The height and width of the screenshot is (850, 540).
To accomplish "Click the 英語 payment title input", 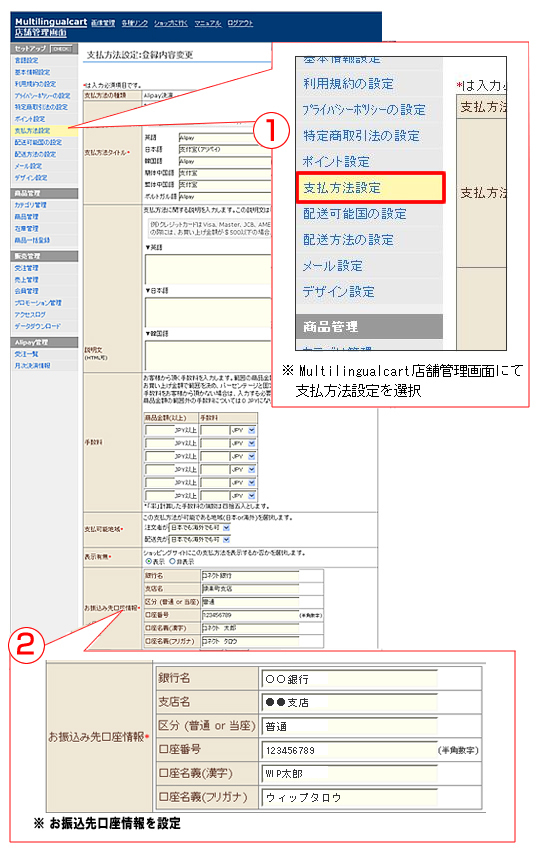I will [x=224, y=138].
